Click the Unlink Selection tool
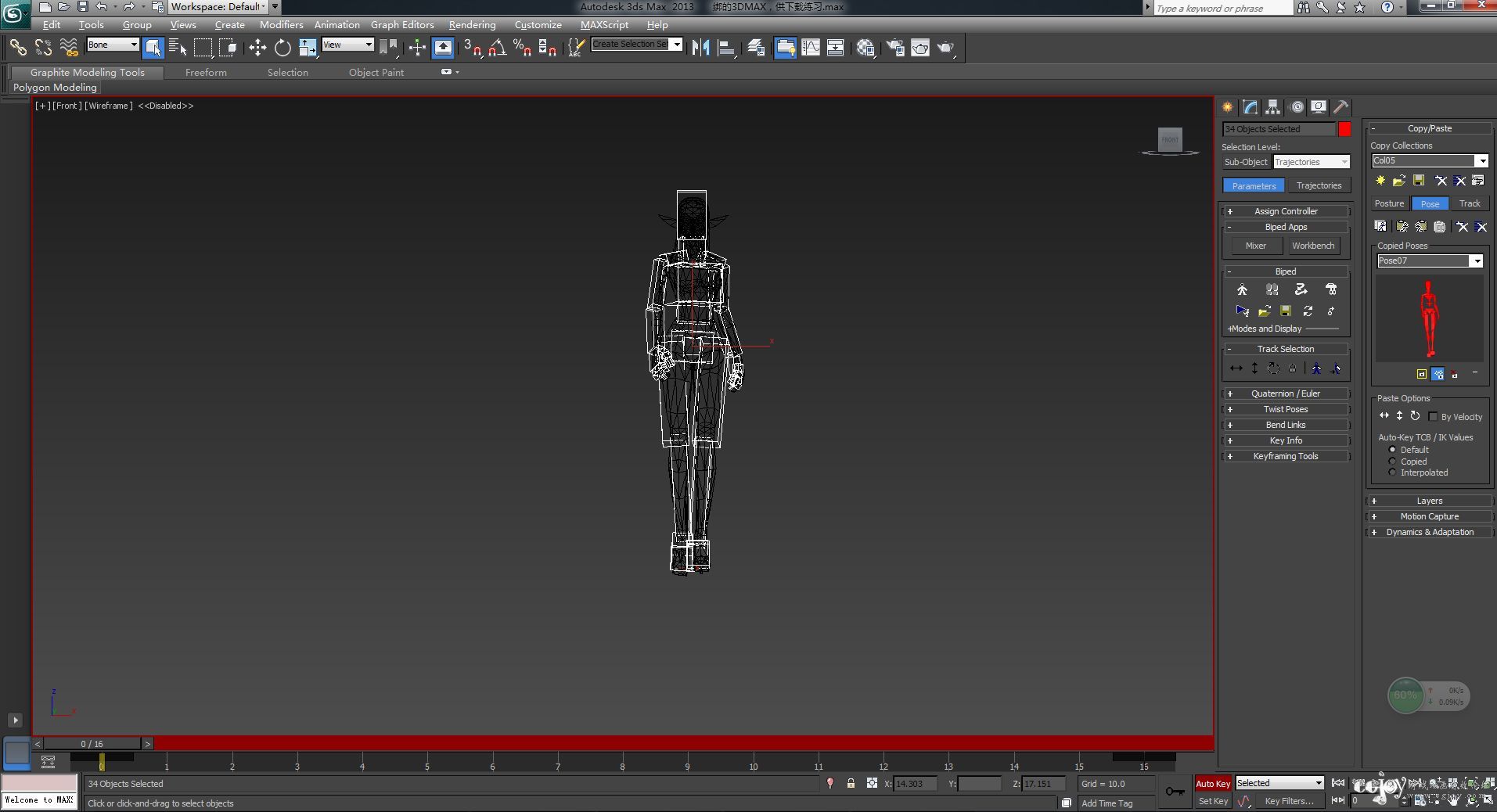 coord(43,48)
